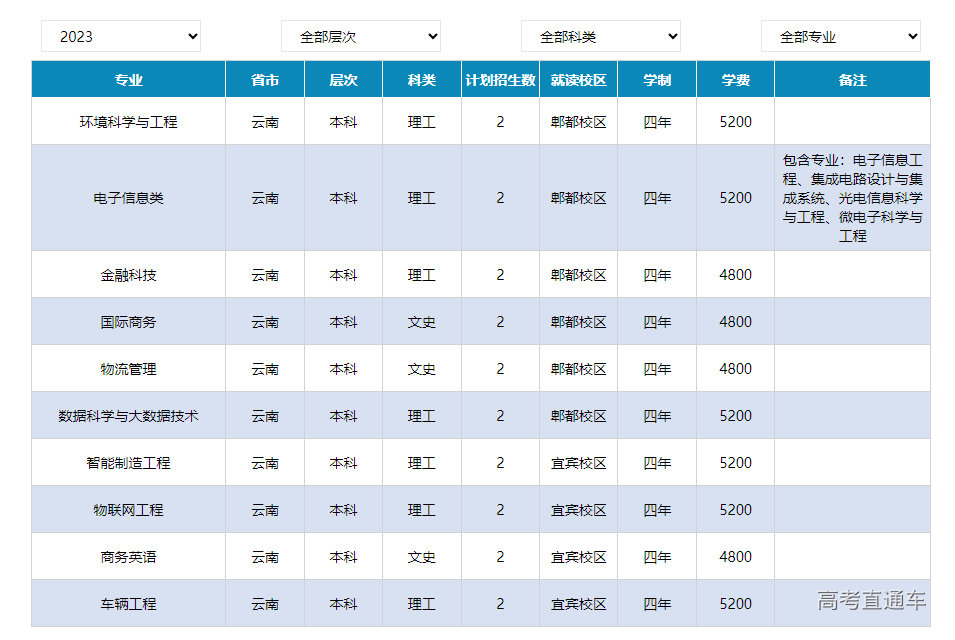Image resolution: width=955 pixels, height=640 pixels.
Task: Open the 2023 year dropdown
Action: [x=120, y=37]
